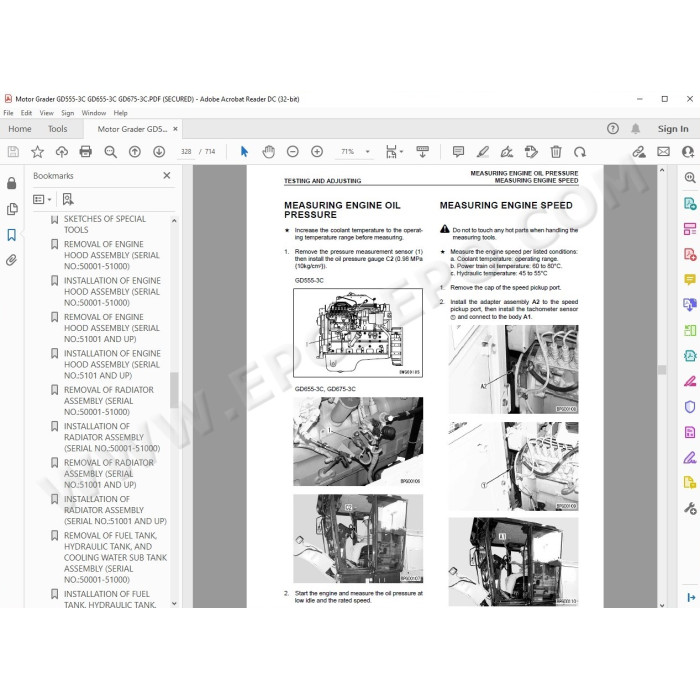Image resolution: width=700 pixels, height=700 pixels.
Task: Open the Fit page options tool
Action: 394,152
